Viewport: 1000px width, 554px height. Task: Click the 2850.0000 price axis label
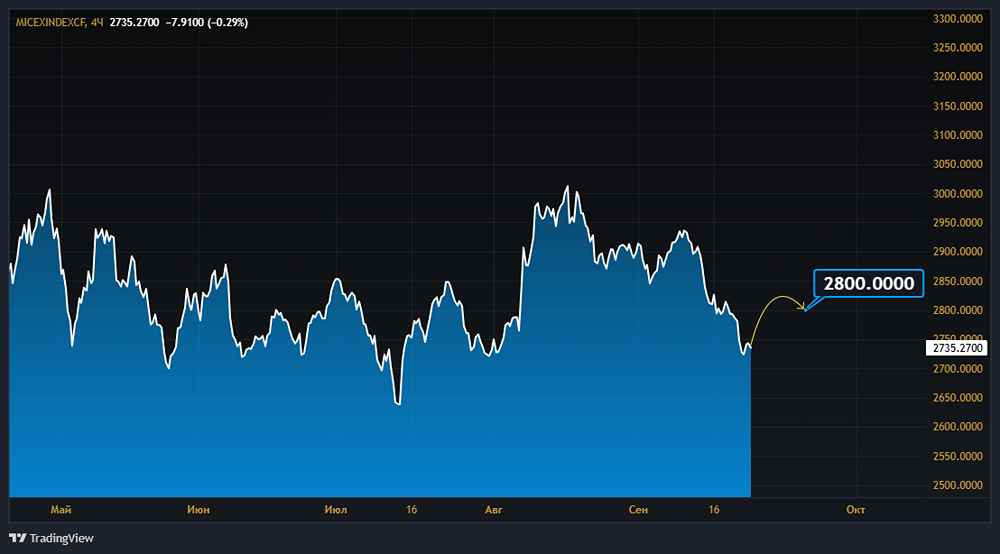point(957,281)
